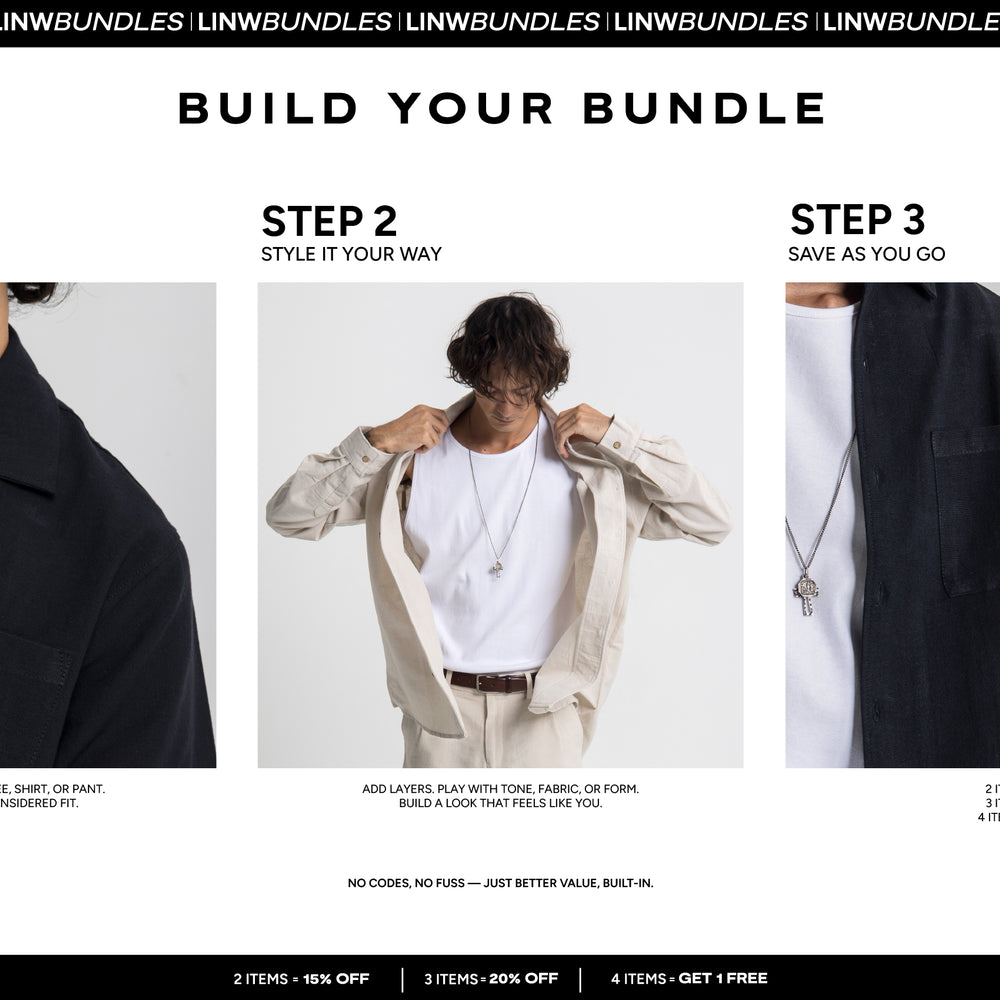Click the BUILD YOUR BUNDLE heading
Screen dimensions: 1000x1000
(501, 108)
